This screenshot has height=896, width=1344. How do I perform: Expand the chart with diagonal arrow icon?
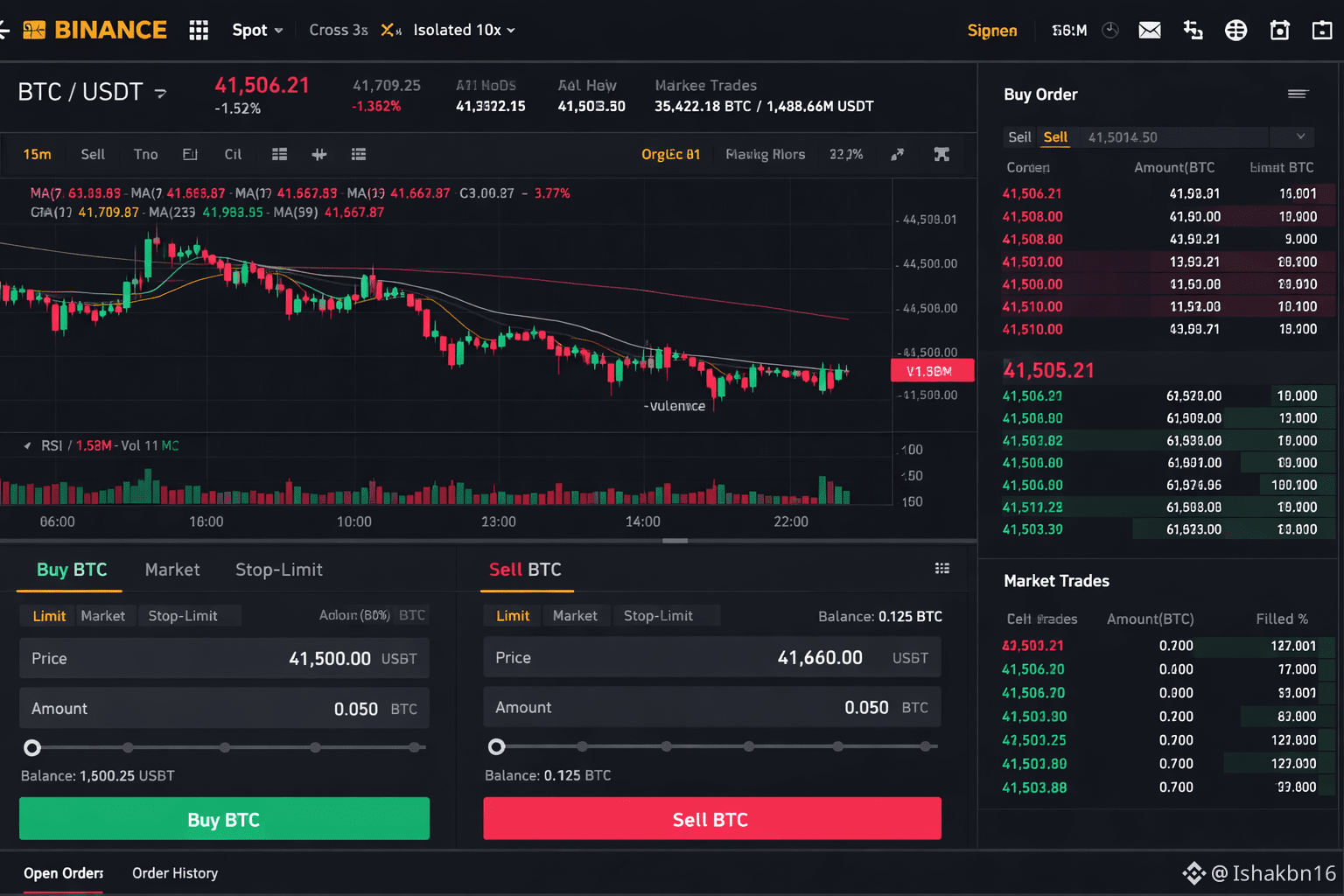point(898,155)
